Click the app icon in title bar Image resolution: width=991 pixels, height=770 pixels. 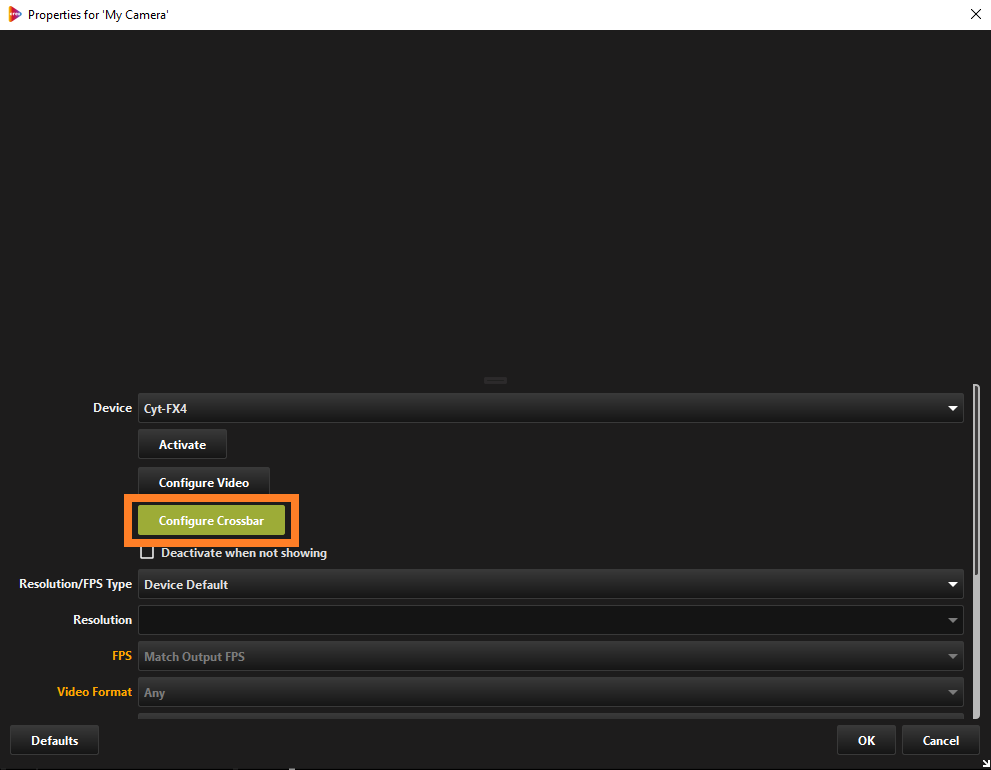15,15
